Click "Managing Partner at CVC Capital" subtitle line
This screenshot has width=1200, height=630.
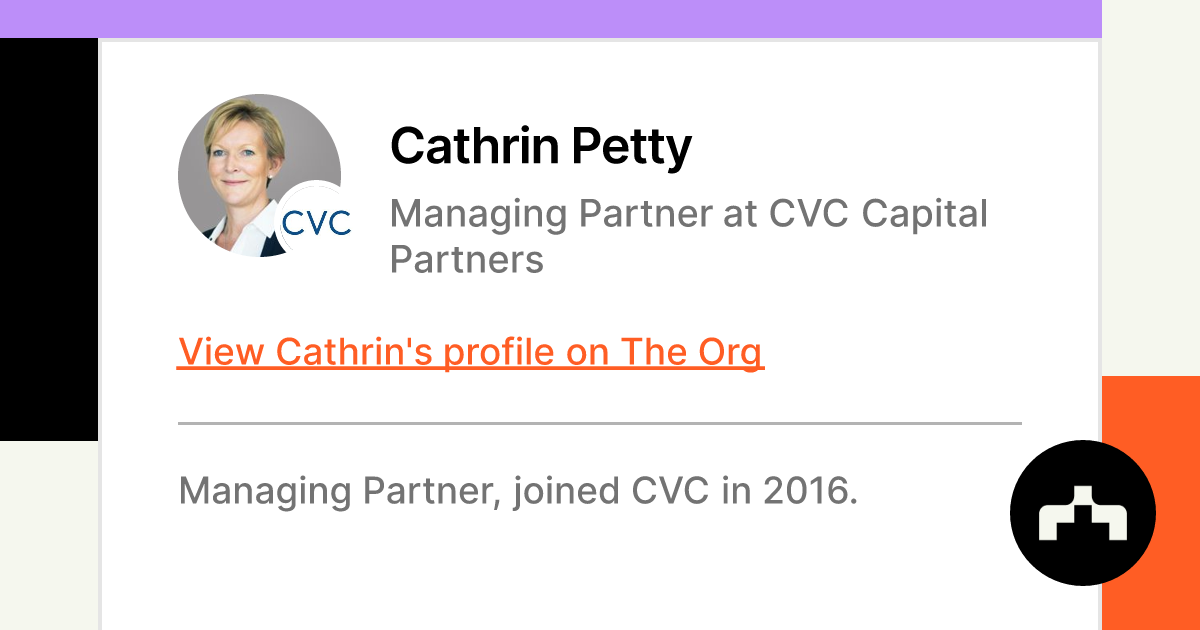click(x=688, y=213)
